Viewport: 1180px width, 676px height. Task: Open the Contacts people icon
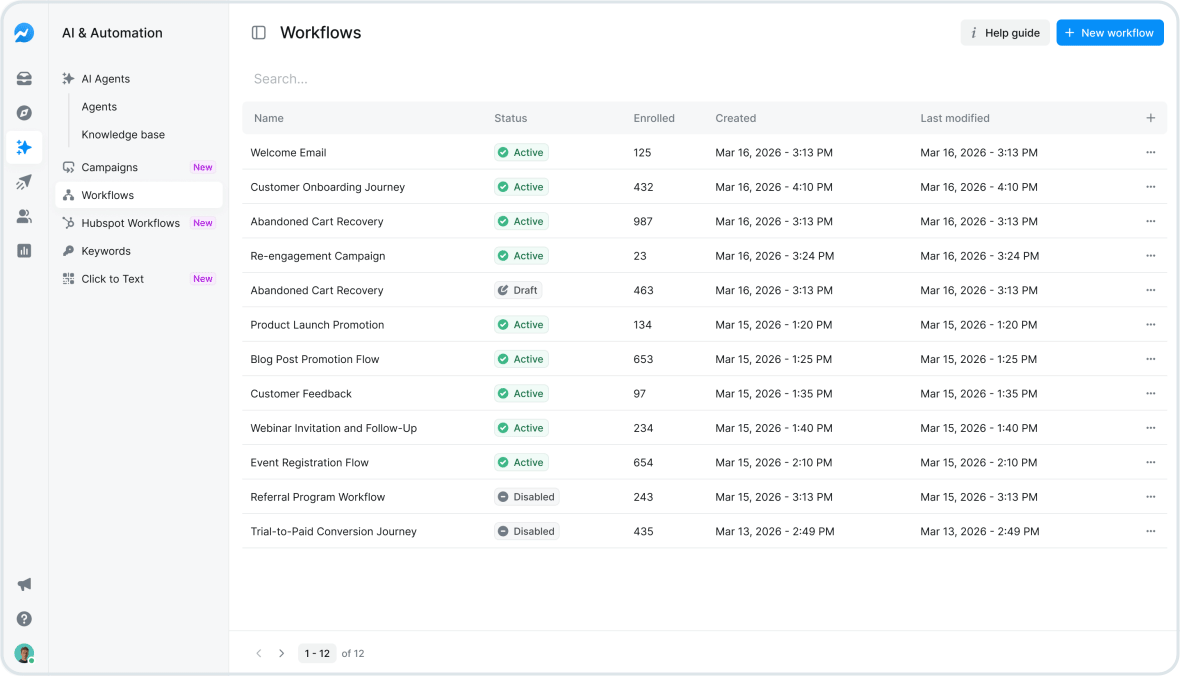coord(24,216)
